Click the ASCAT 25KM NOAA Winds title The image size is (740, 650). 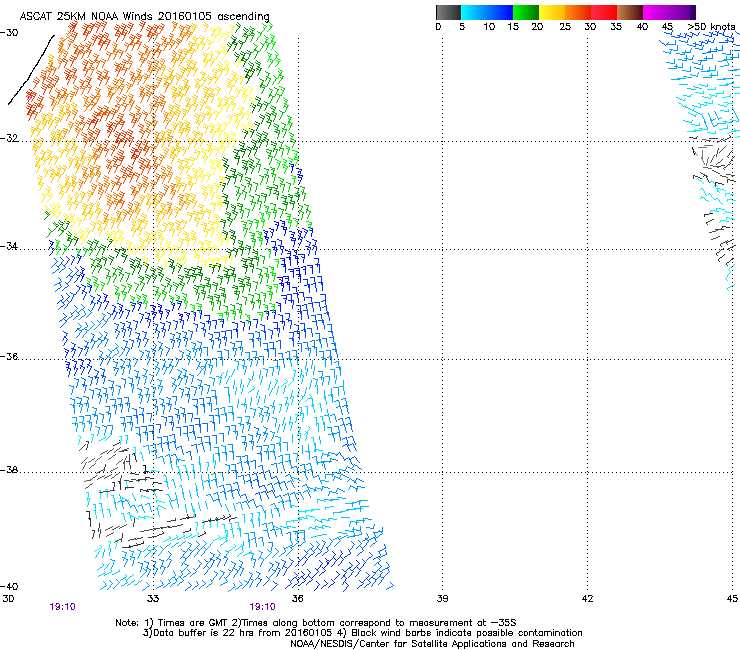144,16
